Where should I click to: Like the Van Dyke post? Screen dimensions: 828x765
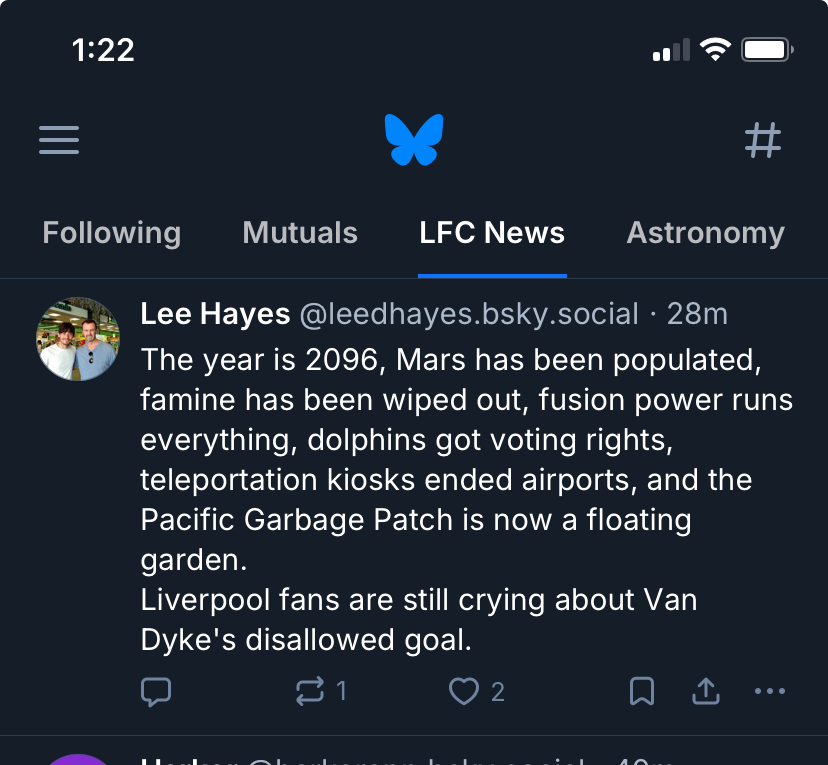coord(464,691)
